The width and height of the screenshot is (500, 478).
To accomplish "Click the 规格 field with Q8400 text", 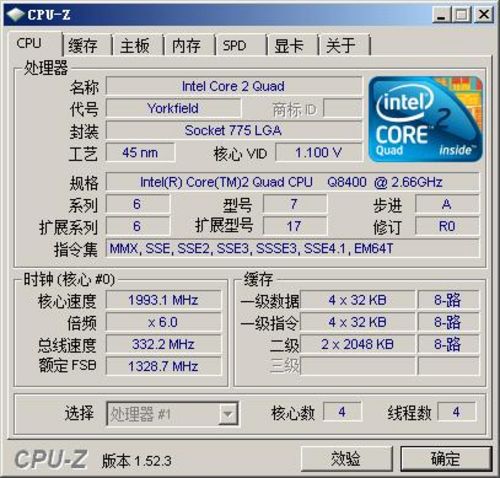I will tap(292, 182).
